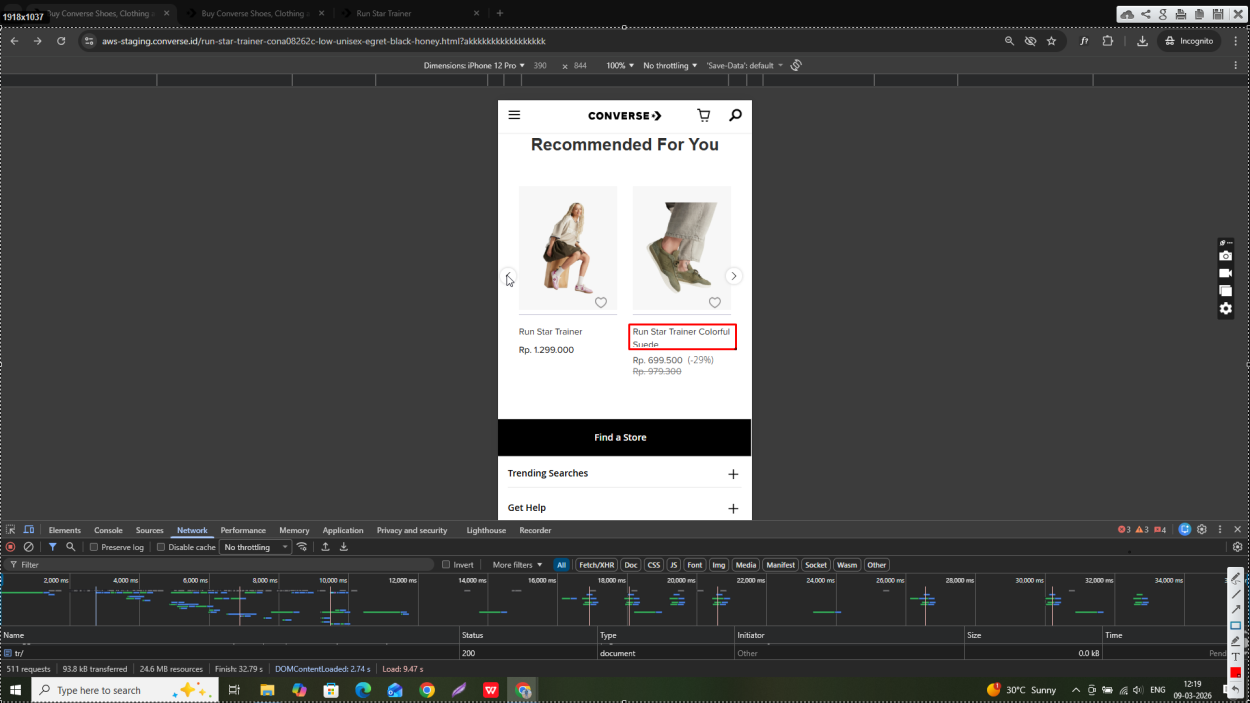
Task: Open Microsoft Edge from taskbar
Action: [x=363, y=690]
